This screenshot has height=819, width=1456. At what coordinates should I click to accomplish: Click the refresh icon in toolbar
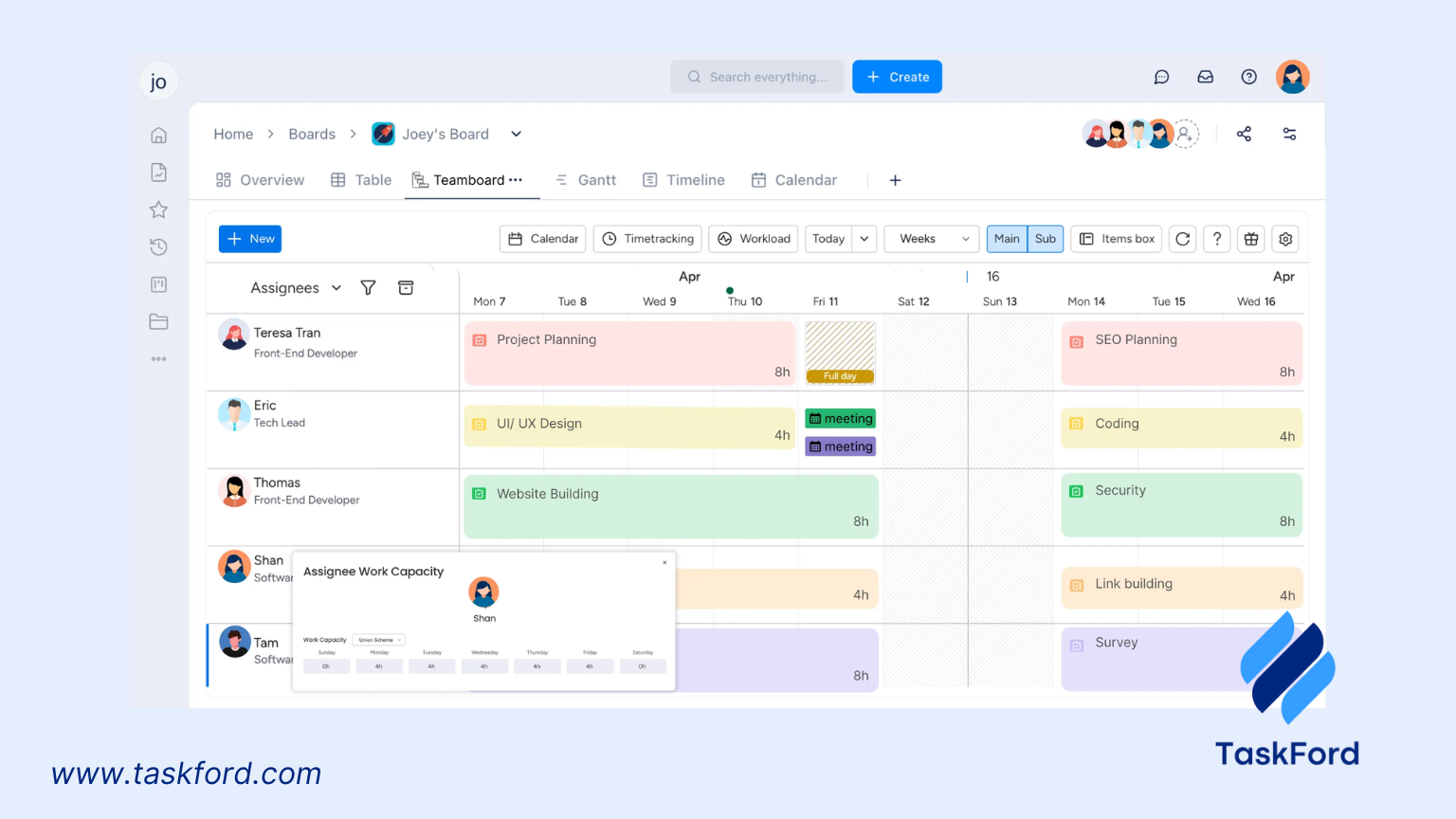click(1182, 239)
